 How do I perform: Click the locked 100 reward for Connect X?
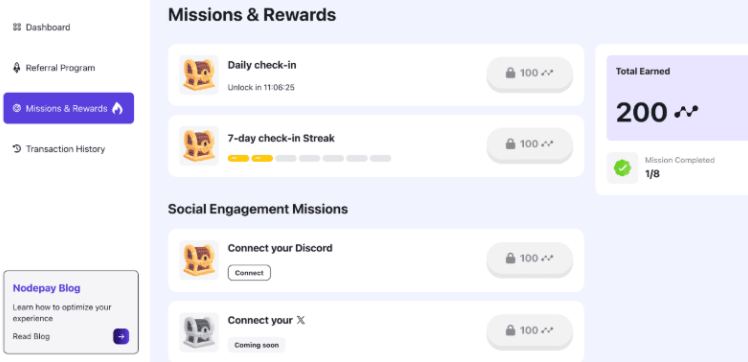coord(530,331)
